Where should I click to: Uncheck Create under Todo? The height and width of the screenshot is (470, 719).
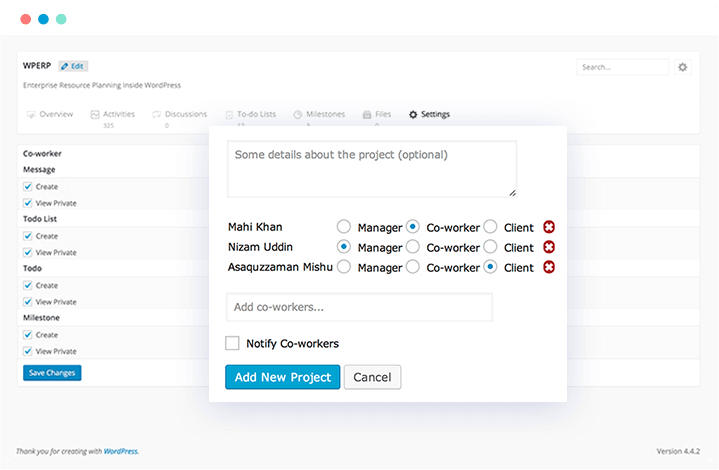[x=28, y=285]
